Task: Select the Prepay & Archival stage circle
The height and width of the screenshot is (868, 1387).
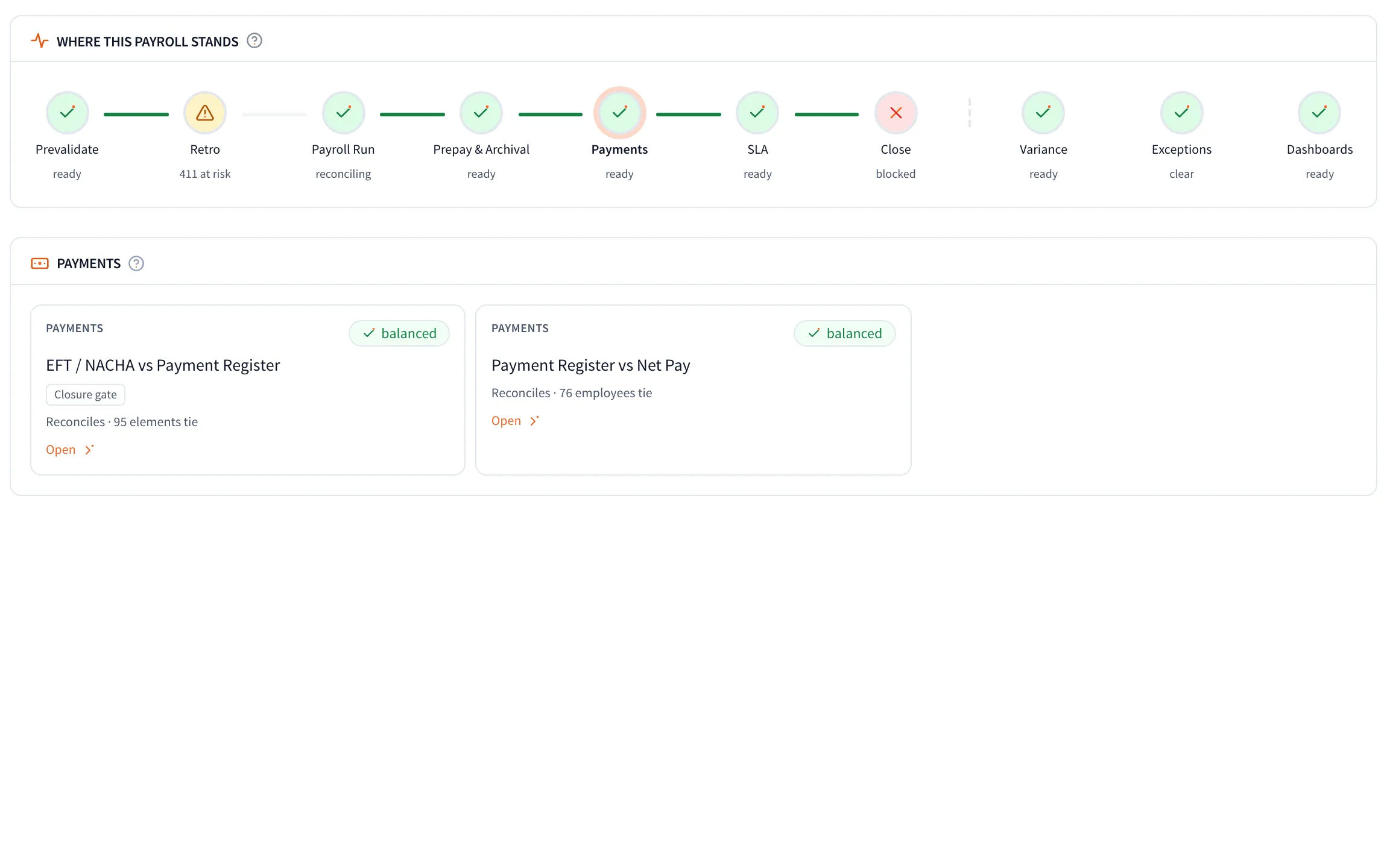Action: [x=481, y=113]
